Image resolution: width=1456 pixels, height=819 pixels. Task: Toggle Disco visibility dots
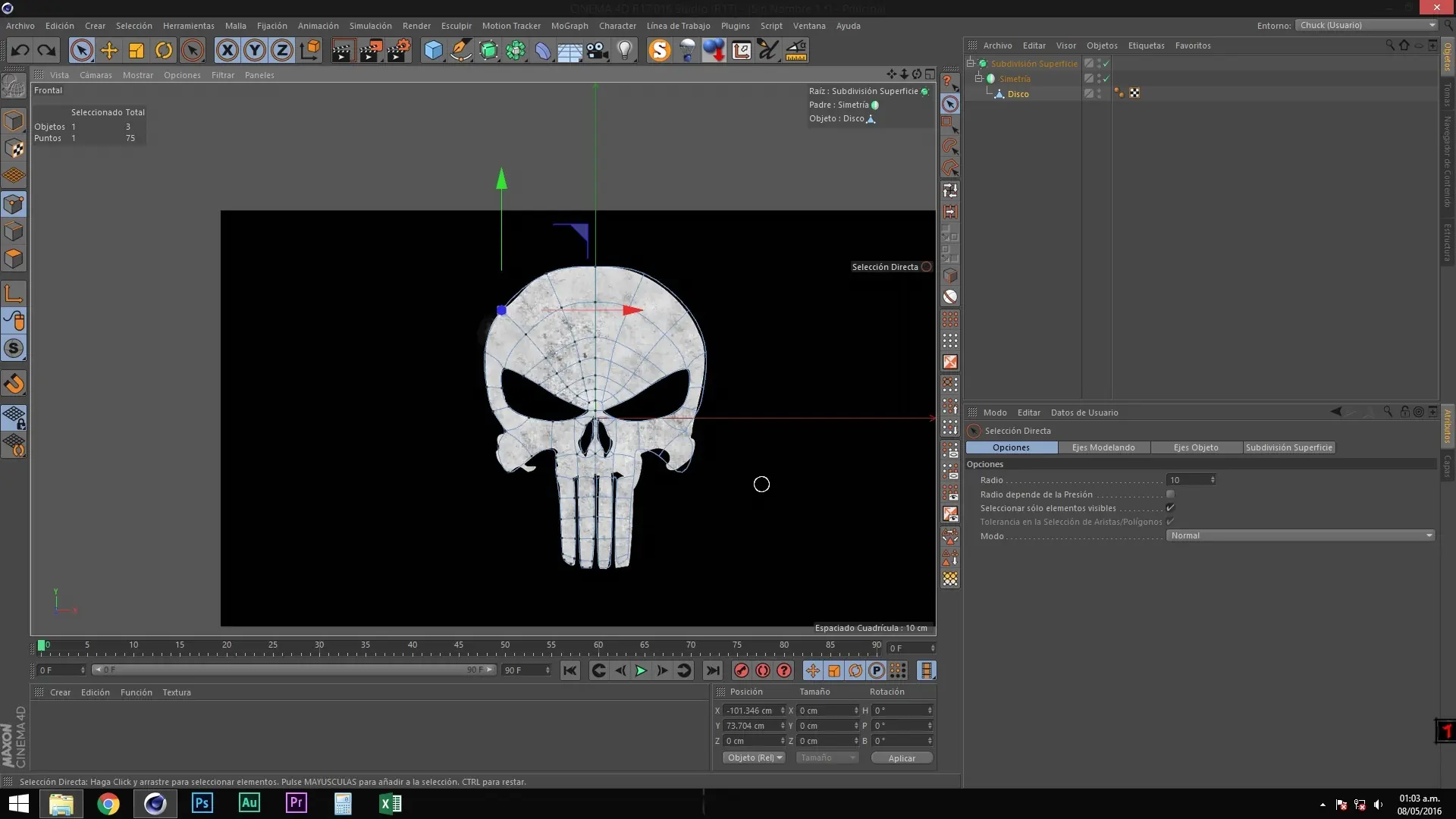[x=1099, y=93]
